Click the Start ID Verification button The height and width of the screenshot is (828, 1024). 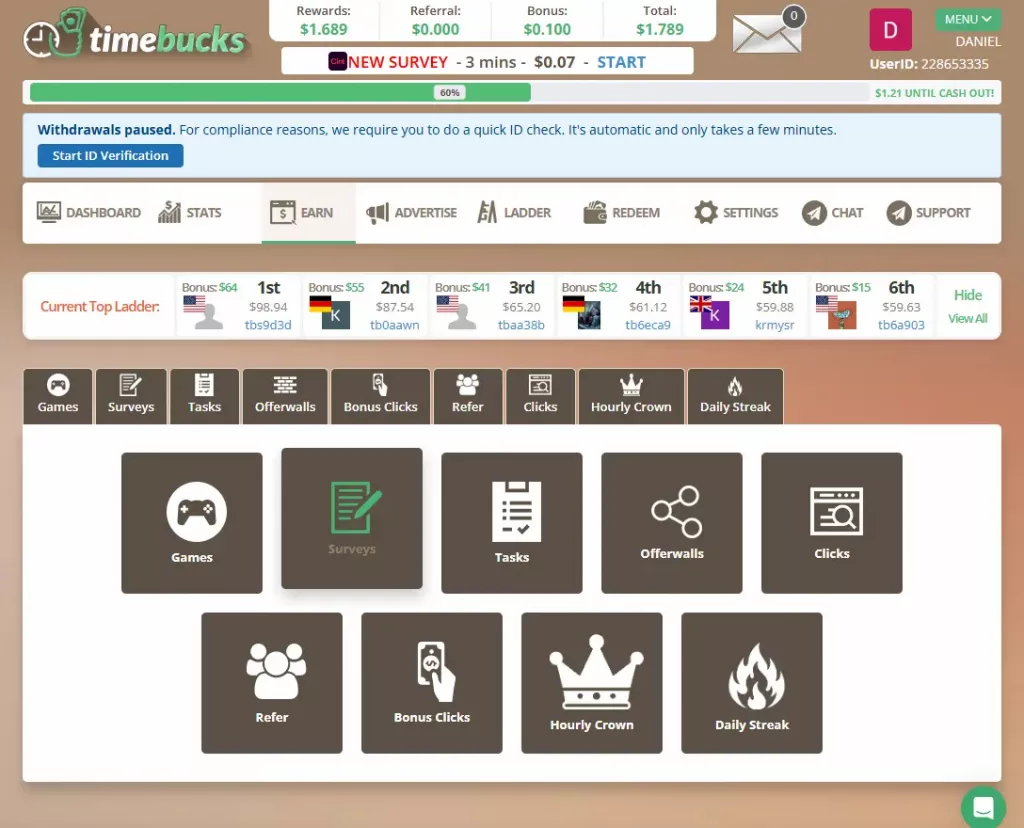(110, 155)
